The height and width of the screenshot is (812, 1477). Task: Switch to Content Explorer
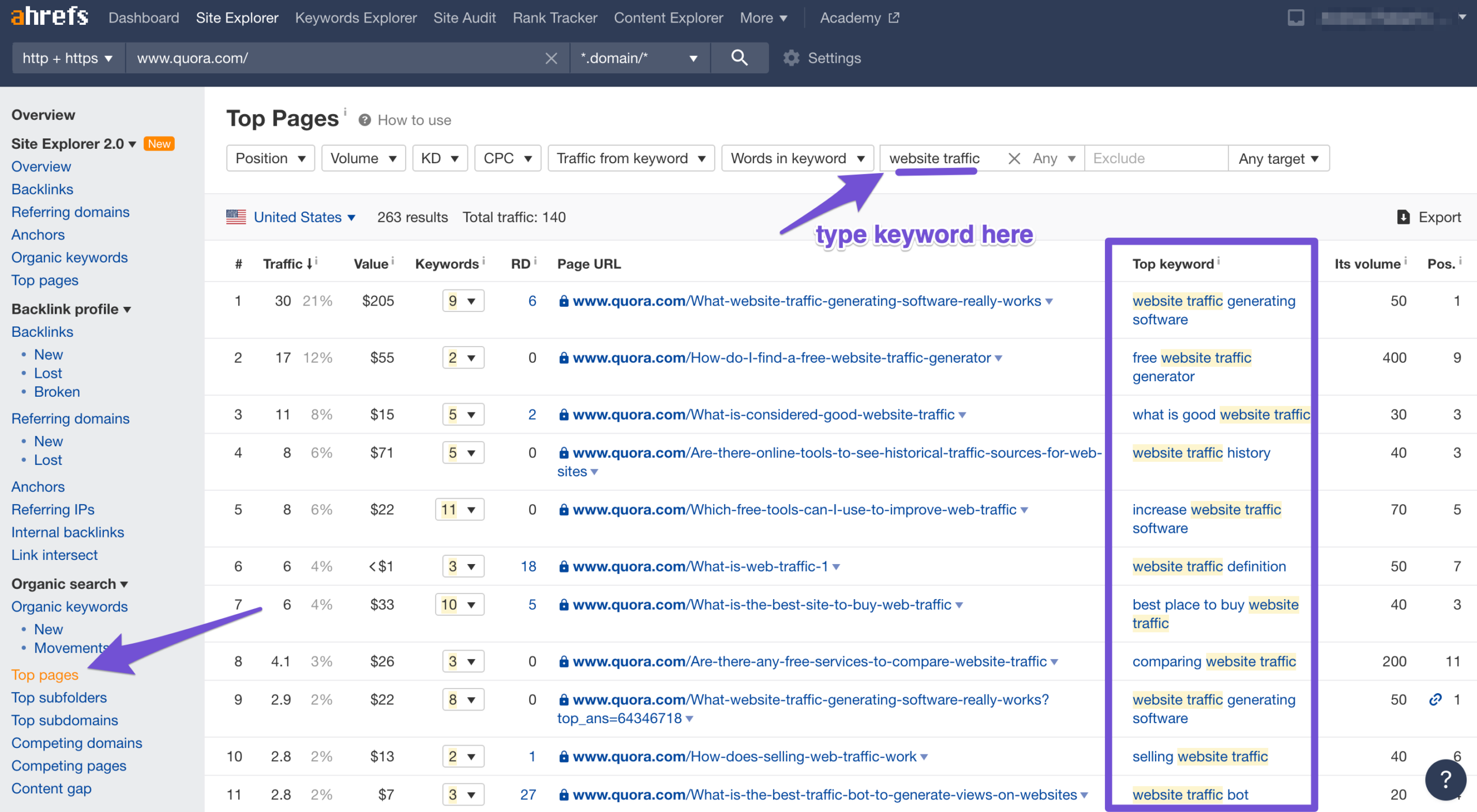(668, 18)
